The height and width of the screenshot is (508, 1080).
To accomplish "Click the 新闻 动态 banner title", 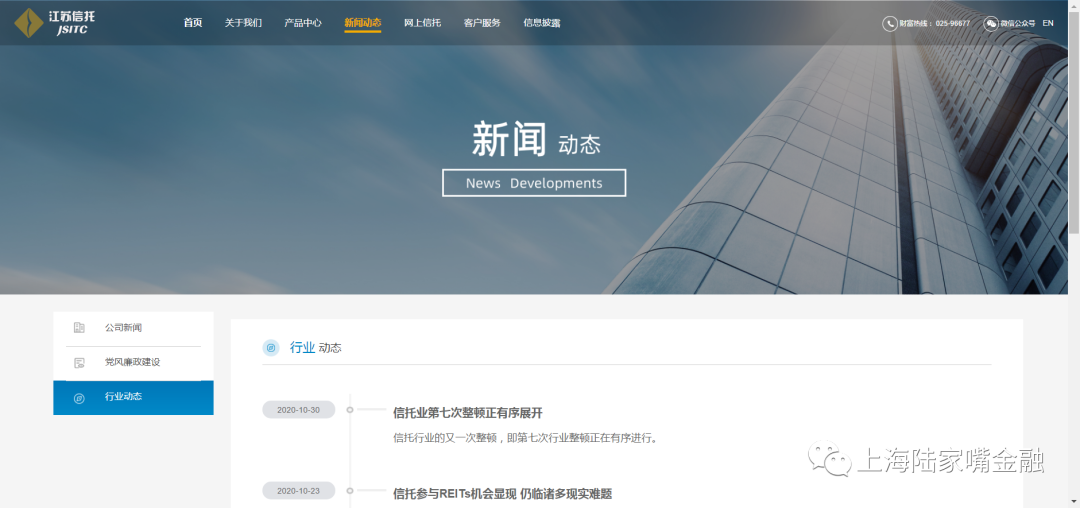I will 536,140.
